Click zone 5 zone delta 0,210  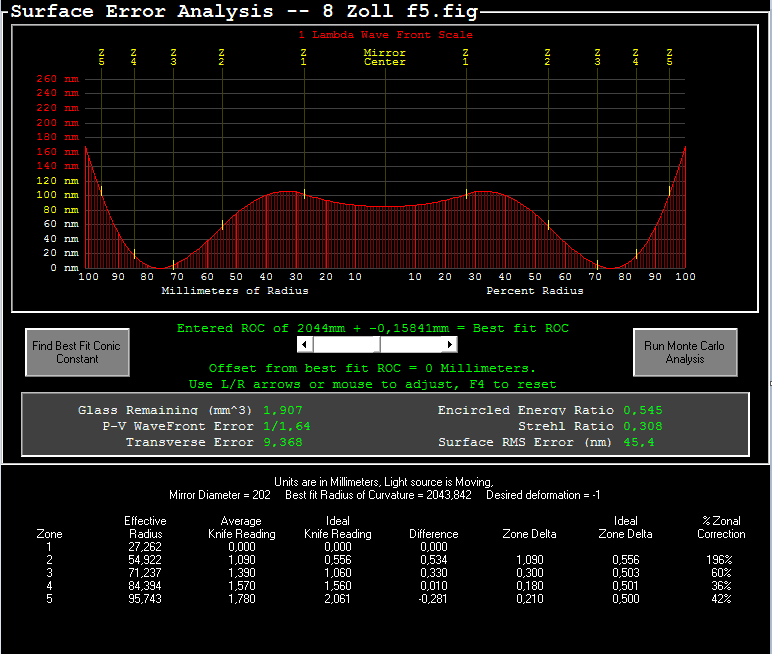(530, 599)
